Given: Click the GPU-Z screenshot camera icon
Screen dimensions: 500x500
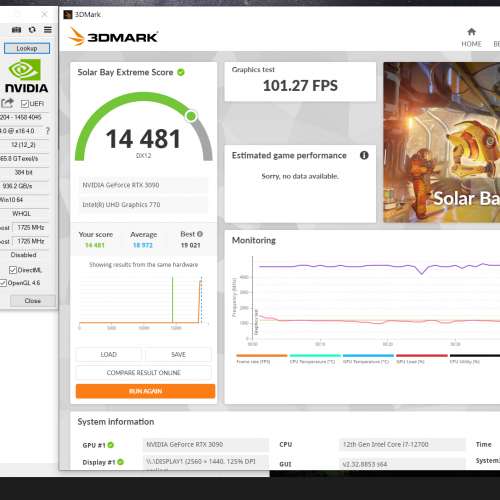Looking at the screenshot, I should coord(16,30).
